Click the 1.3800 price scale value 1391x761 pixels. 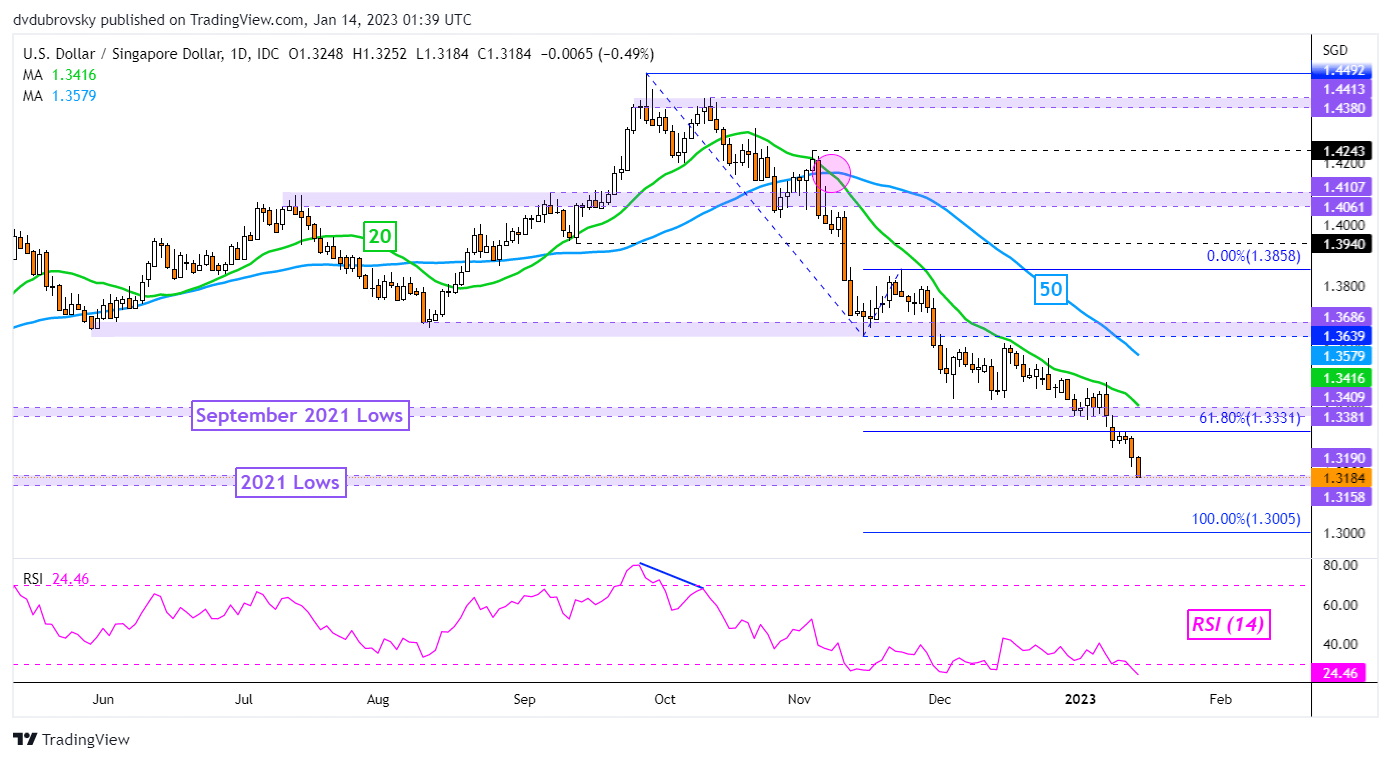1346,285
